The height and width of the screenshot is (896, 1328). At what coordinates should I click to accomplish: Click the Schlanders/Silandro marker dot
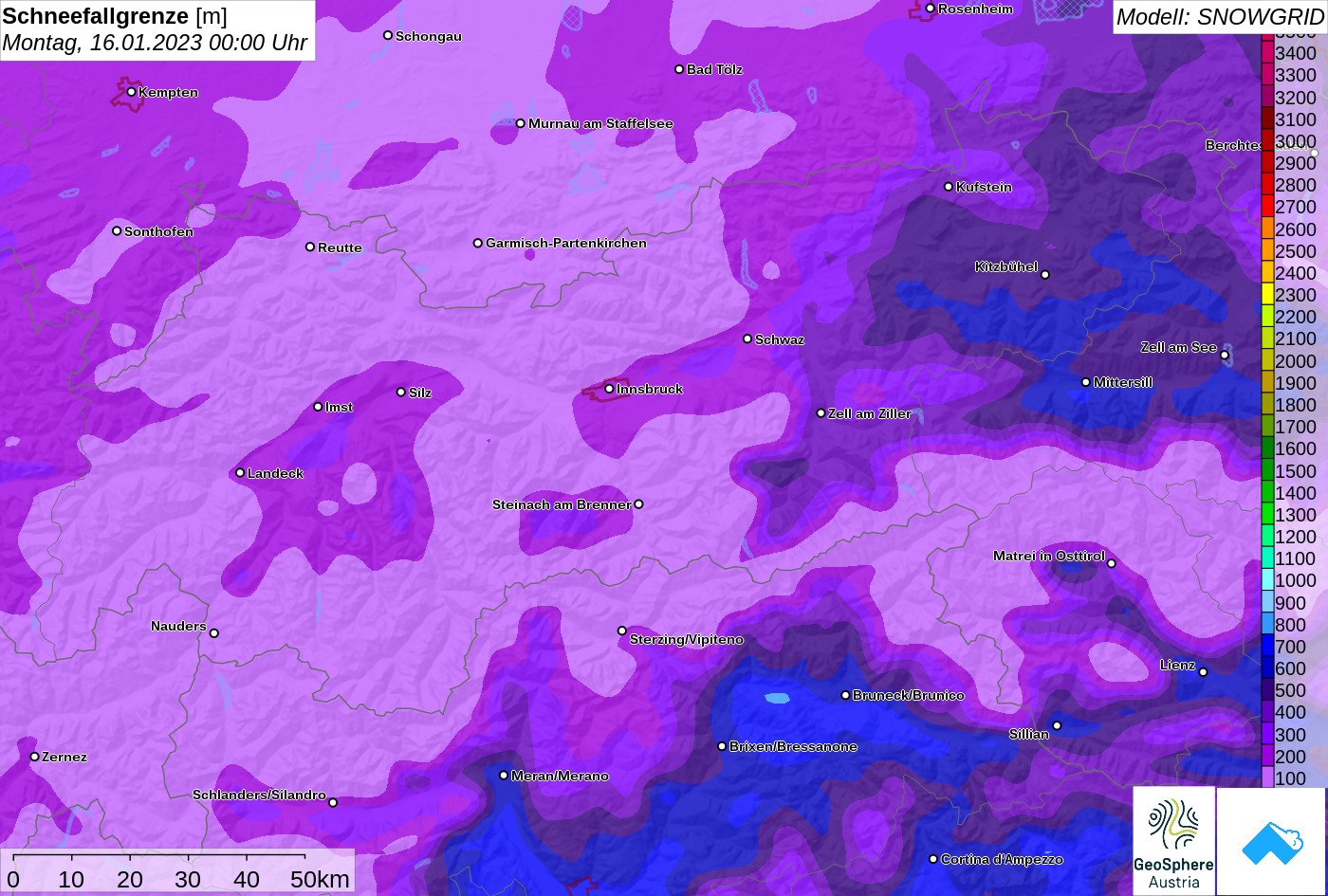coord(333,803)
